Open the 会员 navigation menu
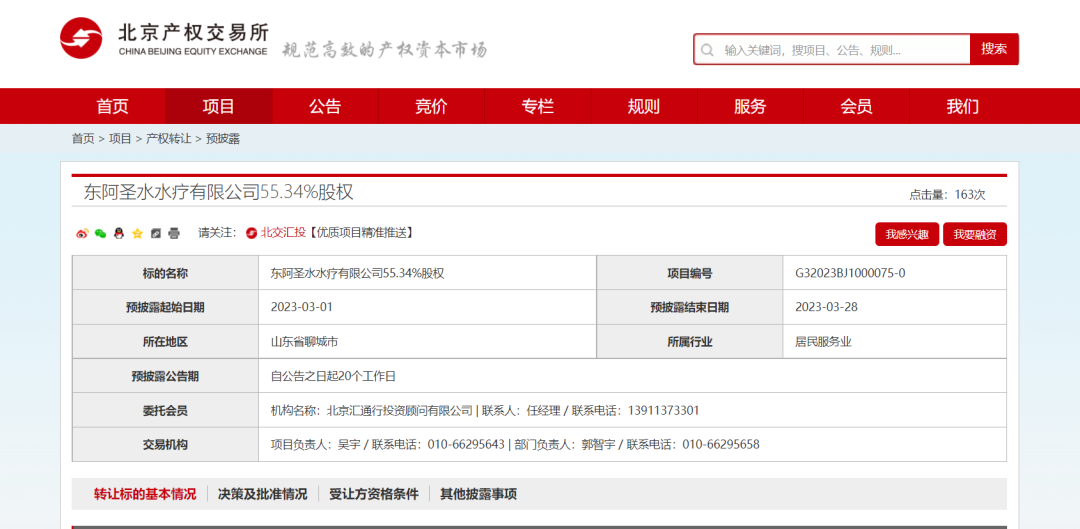Image resolution: width=1080 pixels, height=529 pixels. [857, 106]
